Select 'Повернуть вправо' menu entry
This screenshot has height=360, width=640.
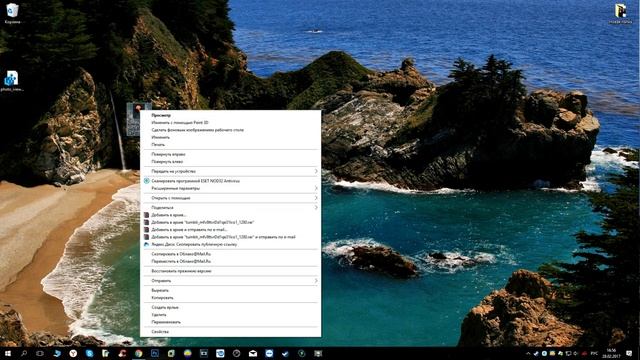coord(169,154)
